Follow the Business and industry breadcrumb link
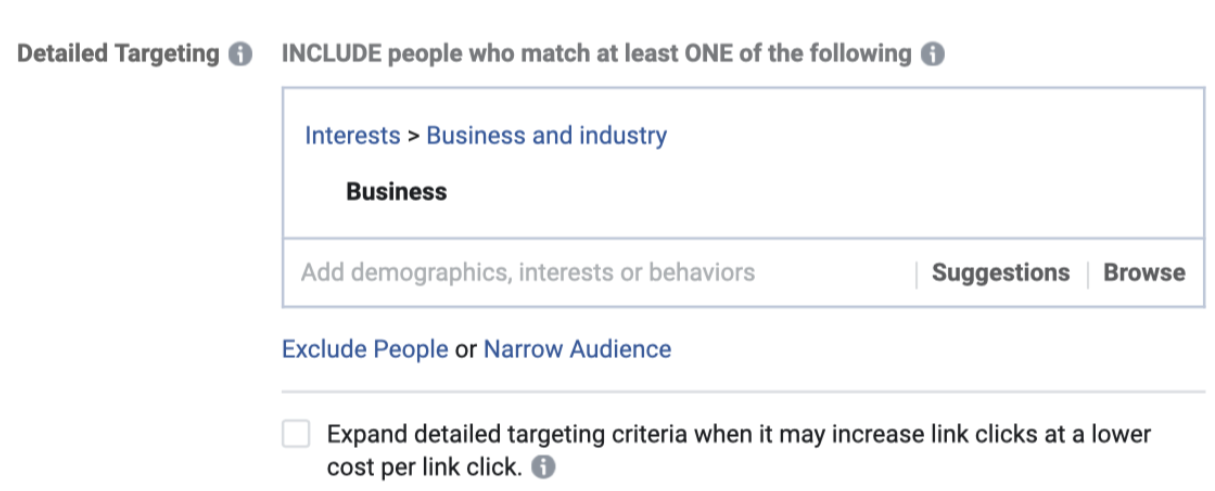Image resolution: width=1215 pixels, height=491 pixels. click(x=546, y=136)
